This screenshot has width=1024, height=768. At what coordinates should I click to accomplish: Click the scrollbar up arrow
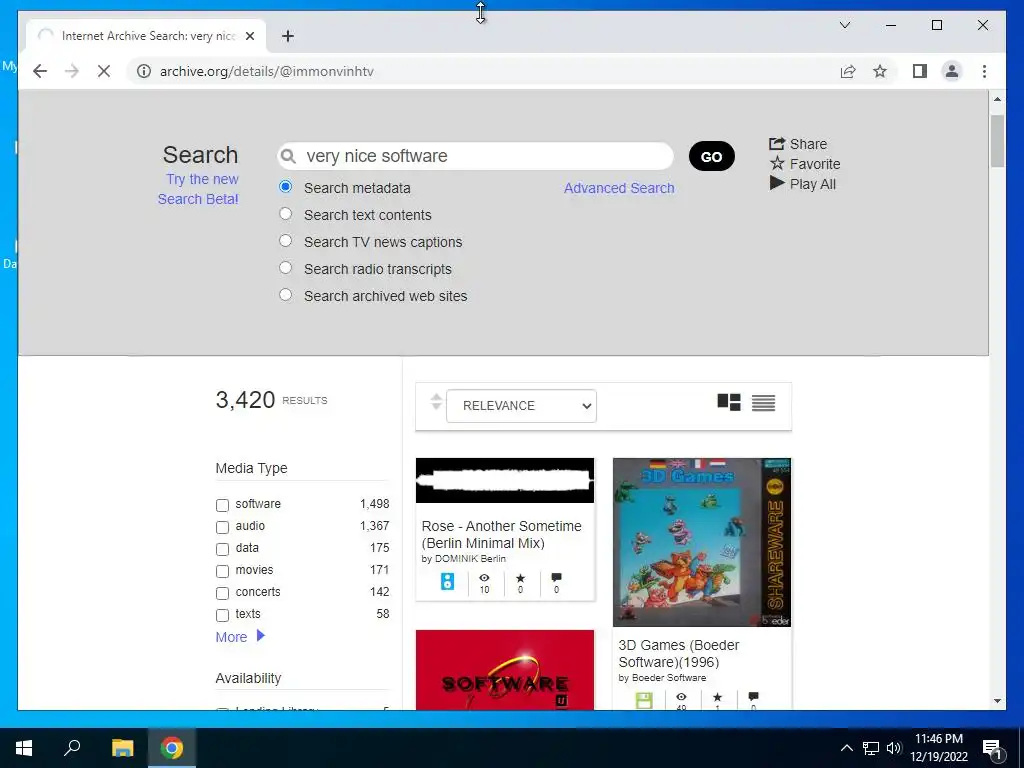click(997, 99)
